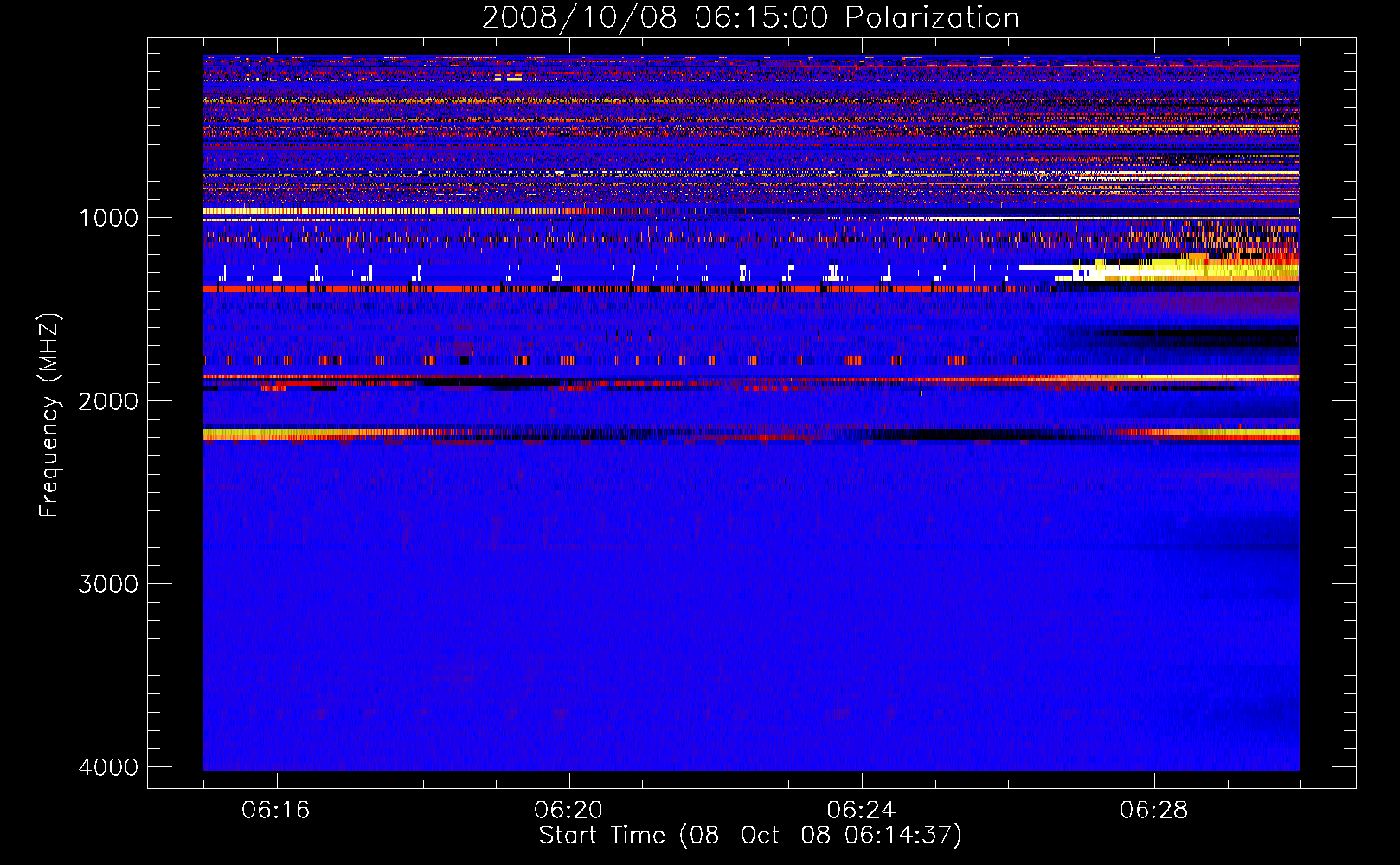
Task: Click the 'Frequency (MHZ)' y-axis label
Action: click(49, 416)
